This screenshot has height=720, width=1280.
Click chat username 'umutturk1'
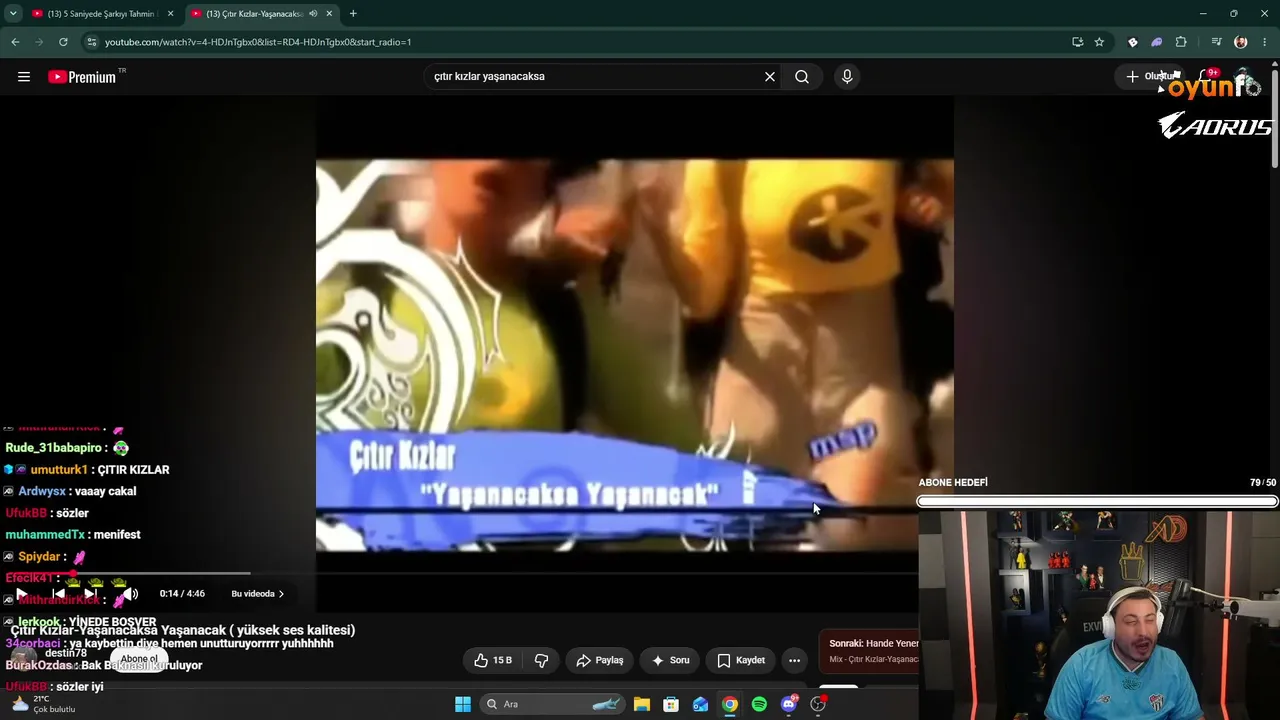[60, 470]
